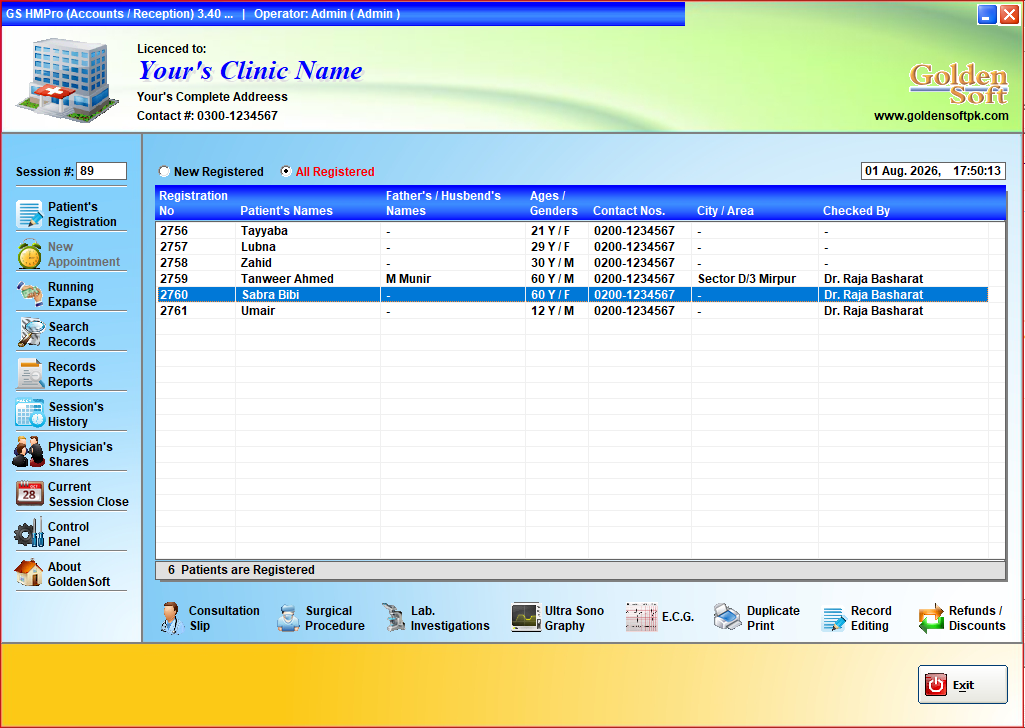Viewport: 1025px width, 728px height.
Task: Click About GoldenSoft house icon
Action: (x=29, y=573)
